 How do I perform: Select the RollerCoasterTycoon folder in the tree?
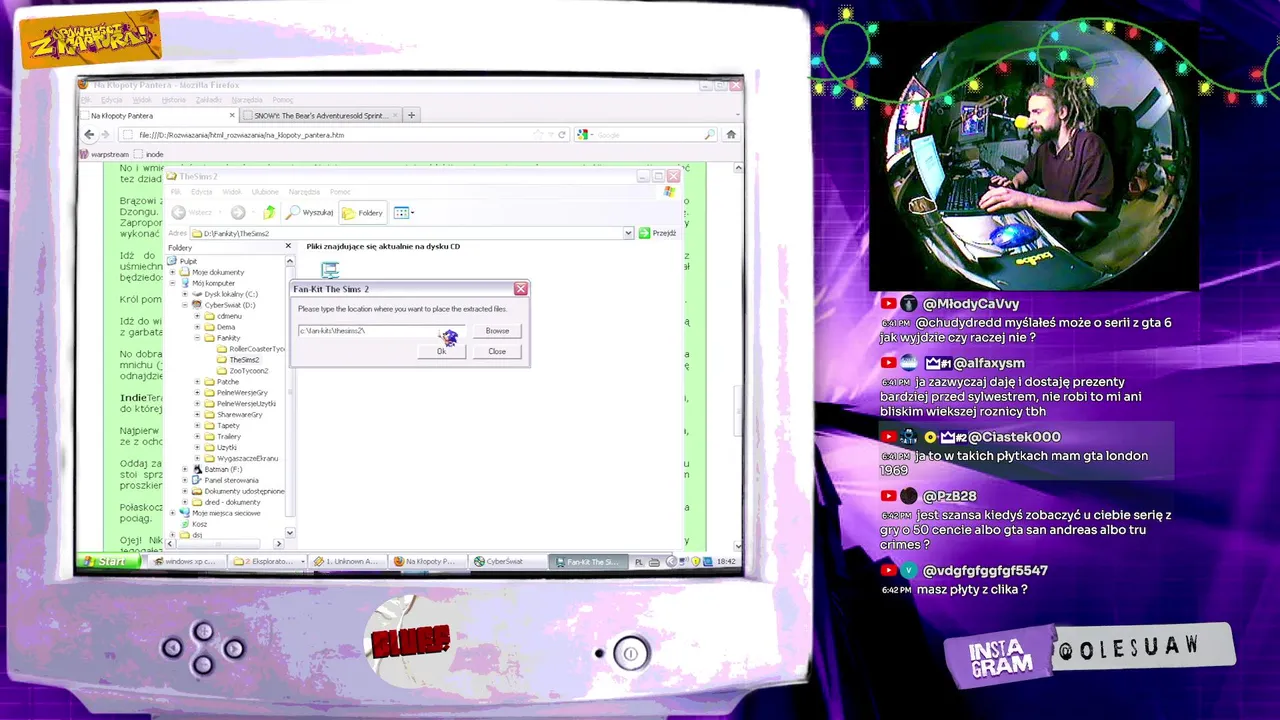coord(257,349)
